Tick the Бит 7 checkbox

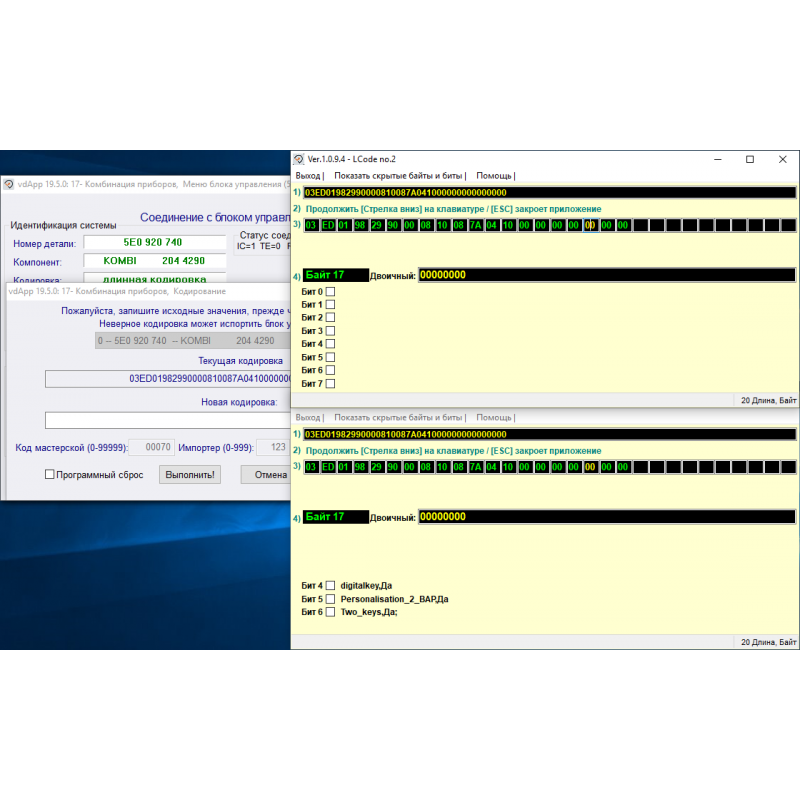tap(330, 383)
